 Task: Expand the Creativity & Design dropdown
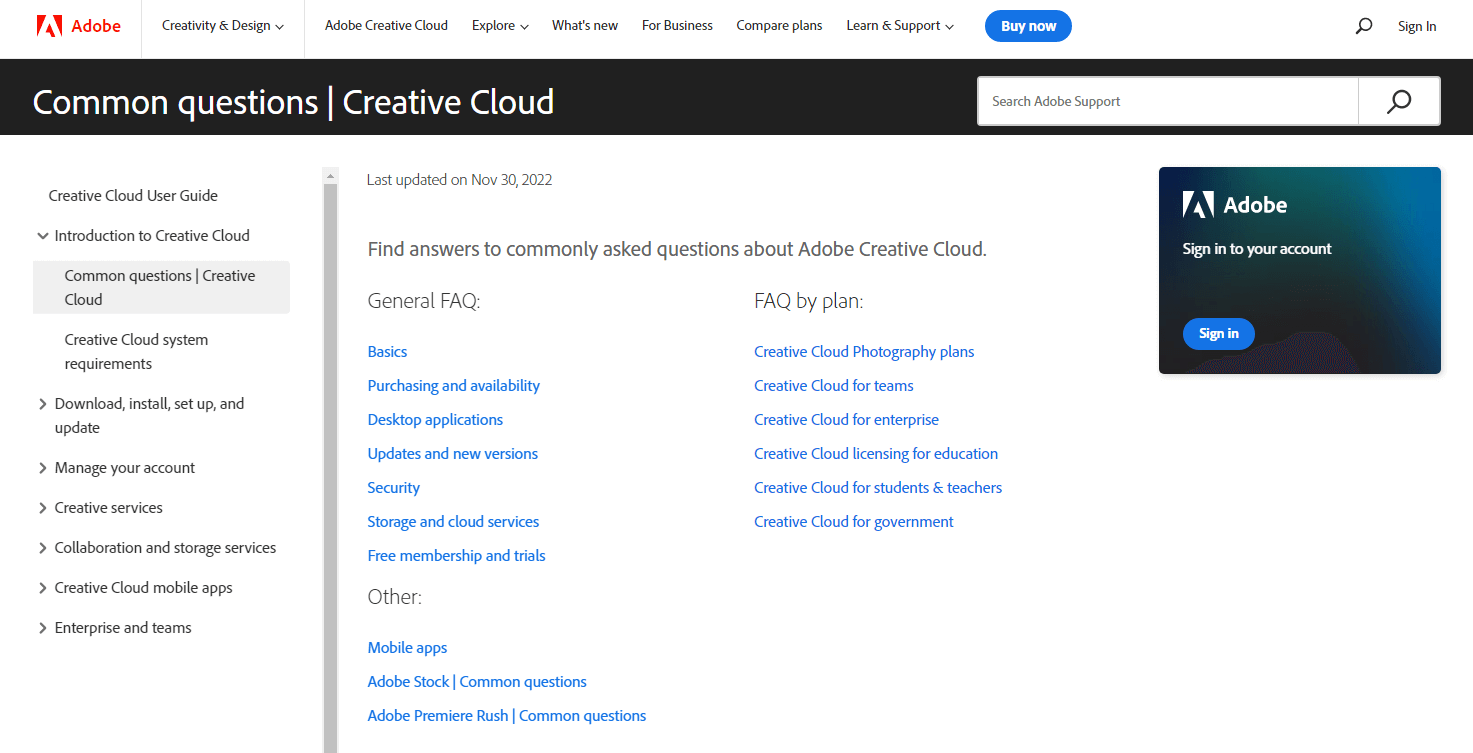pos(222,26)
